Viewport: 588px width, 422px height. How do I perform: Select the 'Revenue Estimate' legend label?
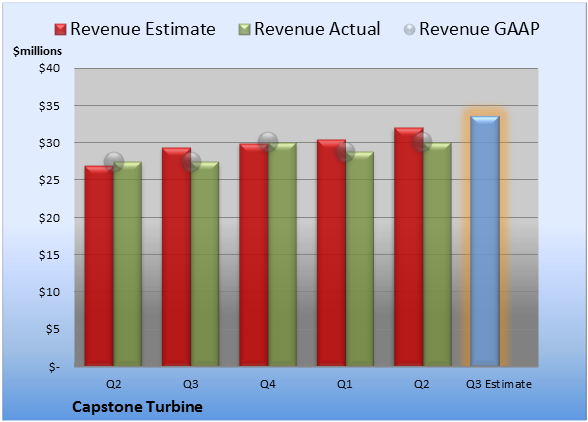[x=143, y=29]
